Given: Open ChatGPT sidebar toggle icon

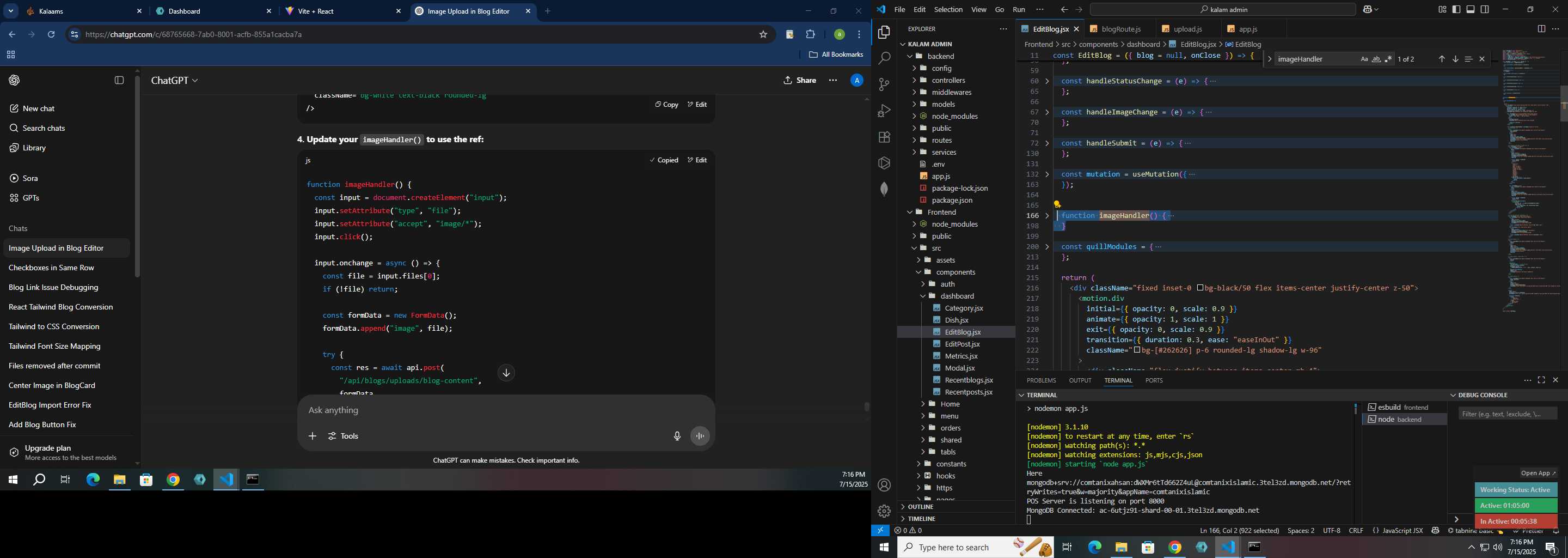Looking at the screenshot, I should 119,81.
